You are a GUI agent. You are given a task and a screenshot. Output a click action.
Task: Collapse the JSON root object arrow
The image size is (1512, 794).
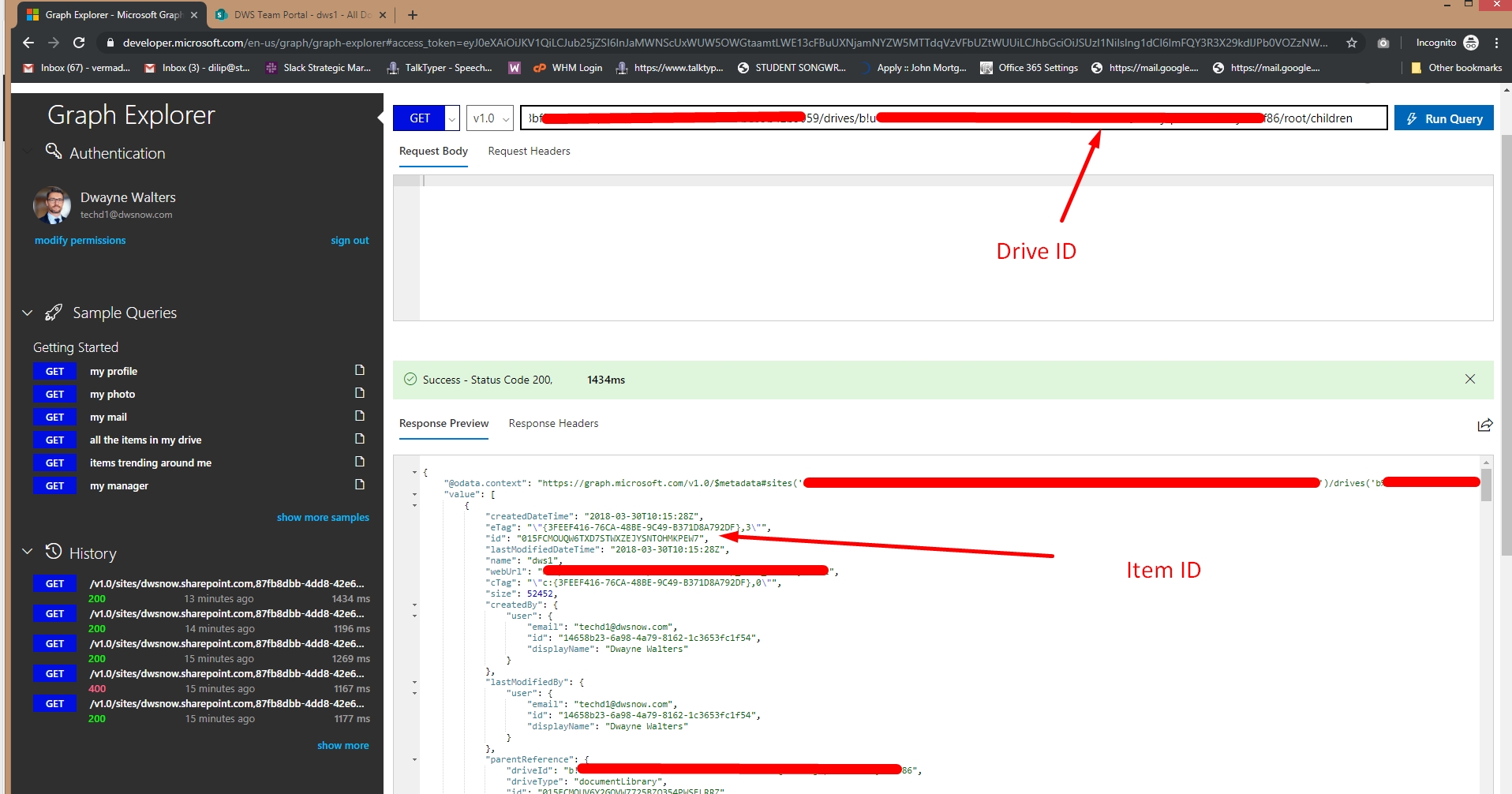(x=414, y=472)
